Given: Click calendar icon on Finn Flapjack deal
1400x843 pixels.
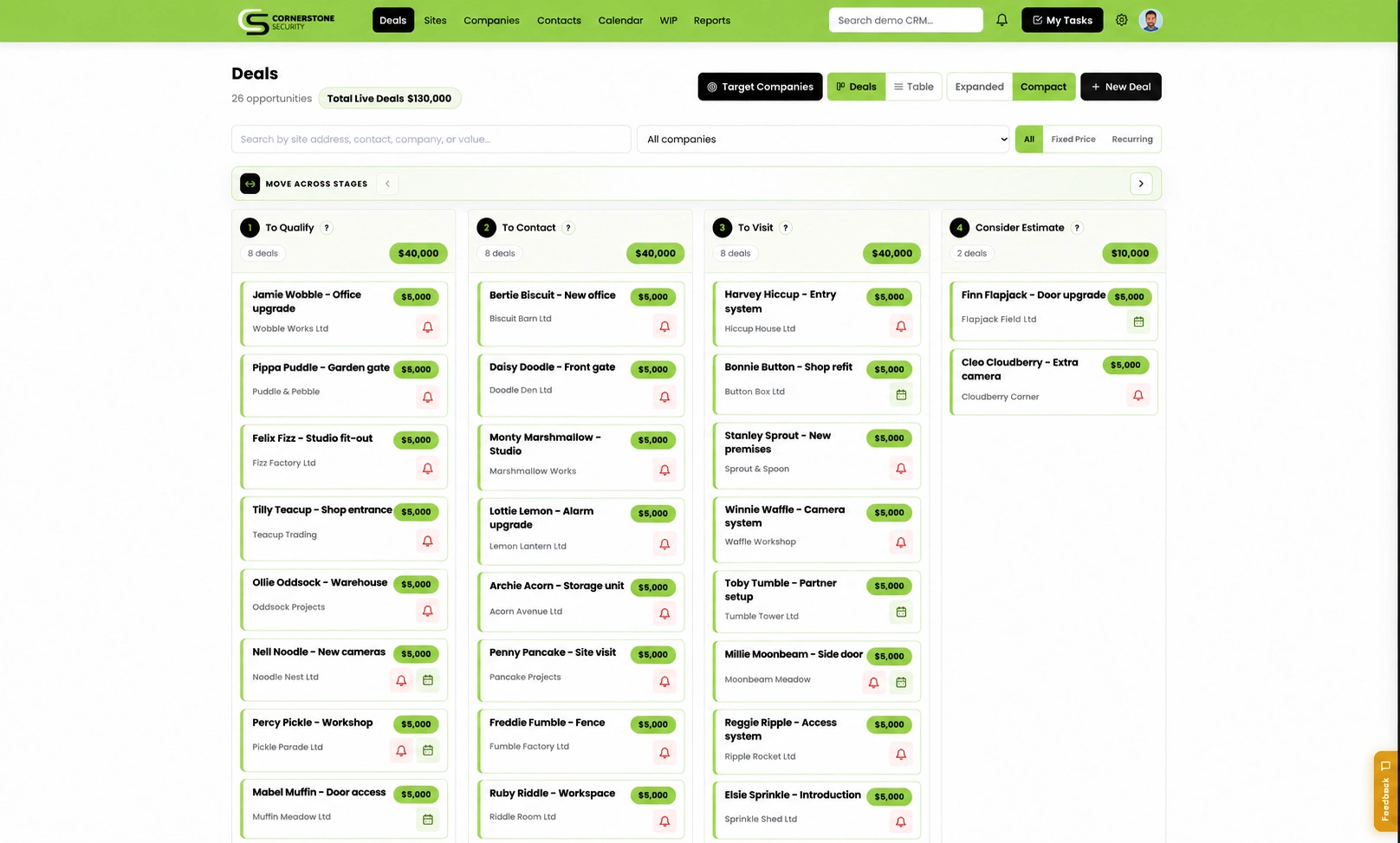Looking at the screenshot, I should (1138, 321).
